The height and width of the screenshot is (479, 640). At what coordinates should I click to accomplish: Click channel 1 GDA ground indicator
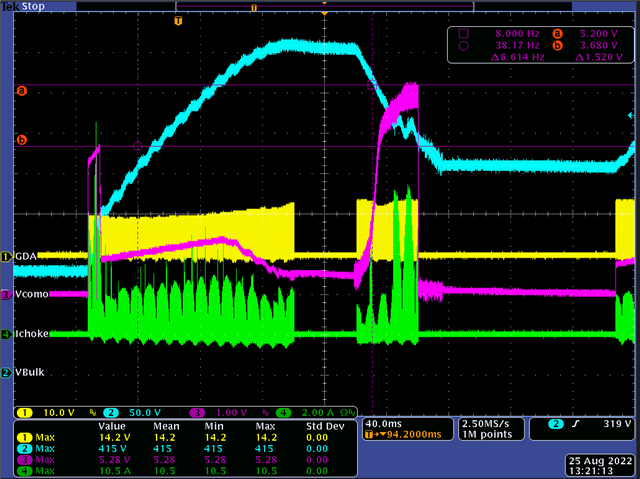(x=7, y=257)
